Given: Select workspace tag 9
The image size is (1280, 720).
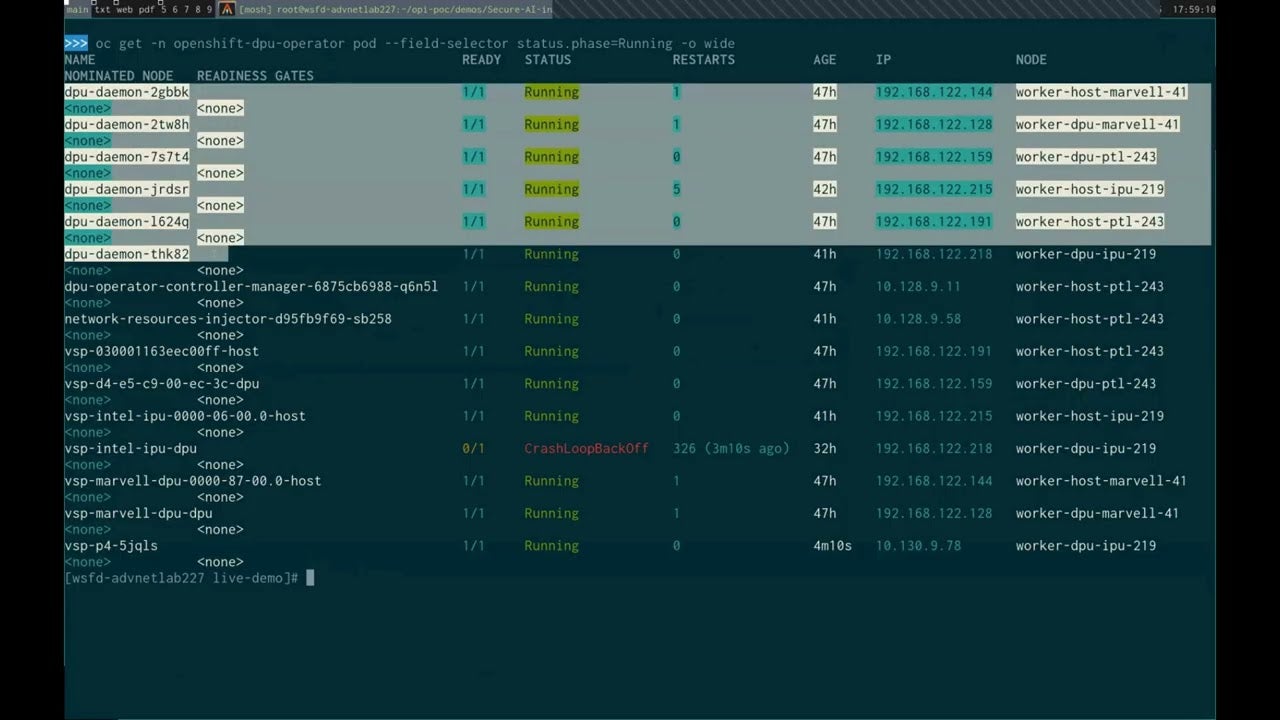Looking at the screenshot, I should pos(210,9).
